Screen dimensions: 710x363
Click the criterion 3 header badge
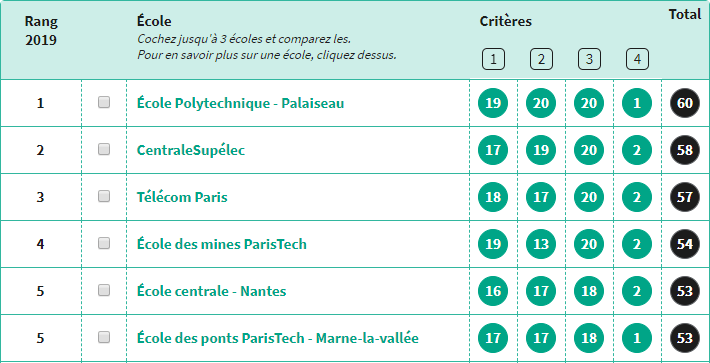[x=589, y=59]
